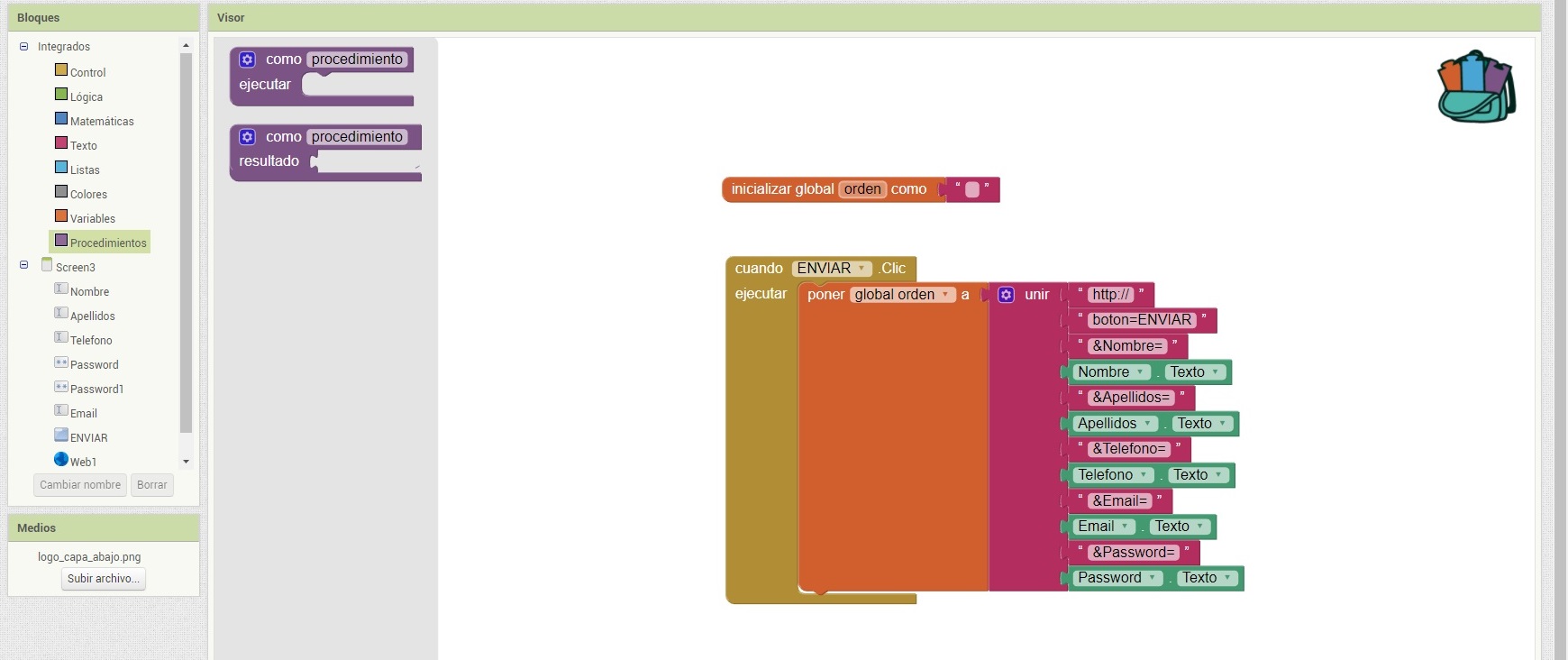Click the Colores category color swatch

click(x=61, y=192)
